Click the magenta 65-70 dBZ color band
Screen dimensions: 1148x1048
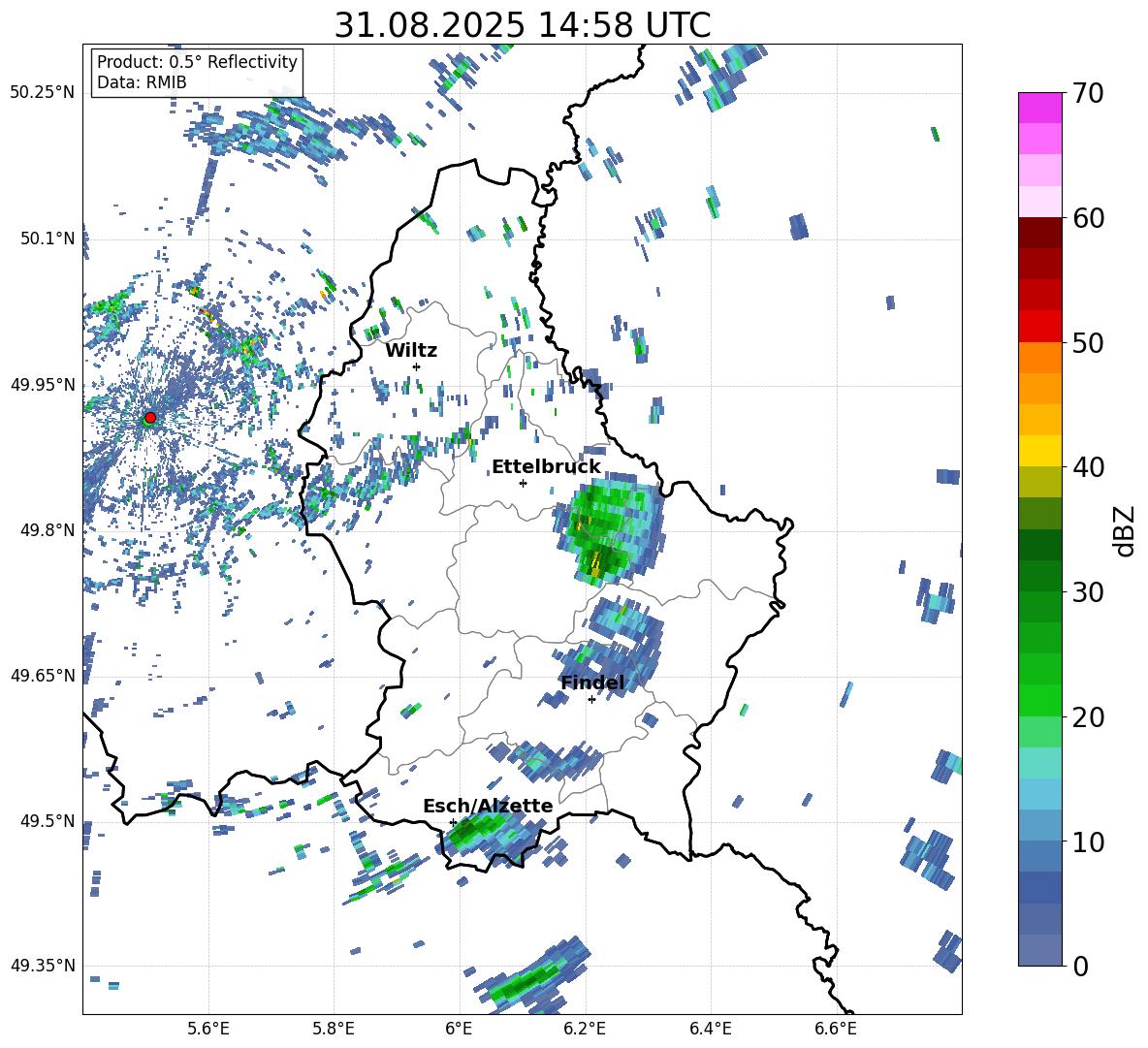[1039, 108]
